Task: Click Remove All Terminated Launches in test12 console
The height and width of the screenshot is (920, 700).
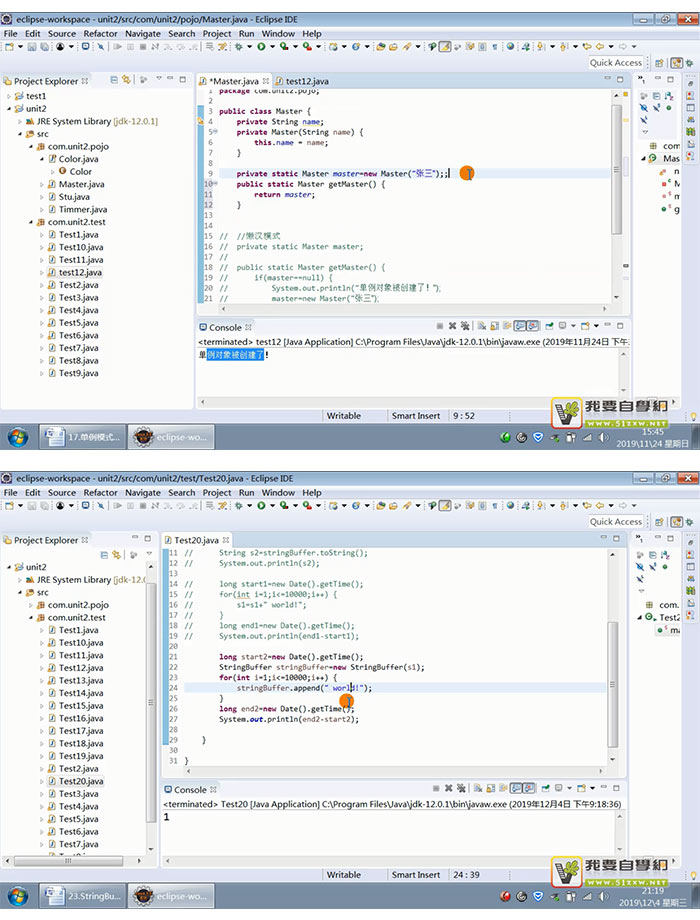Action: pyautogui.click(x=465, y=326)
